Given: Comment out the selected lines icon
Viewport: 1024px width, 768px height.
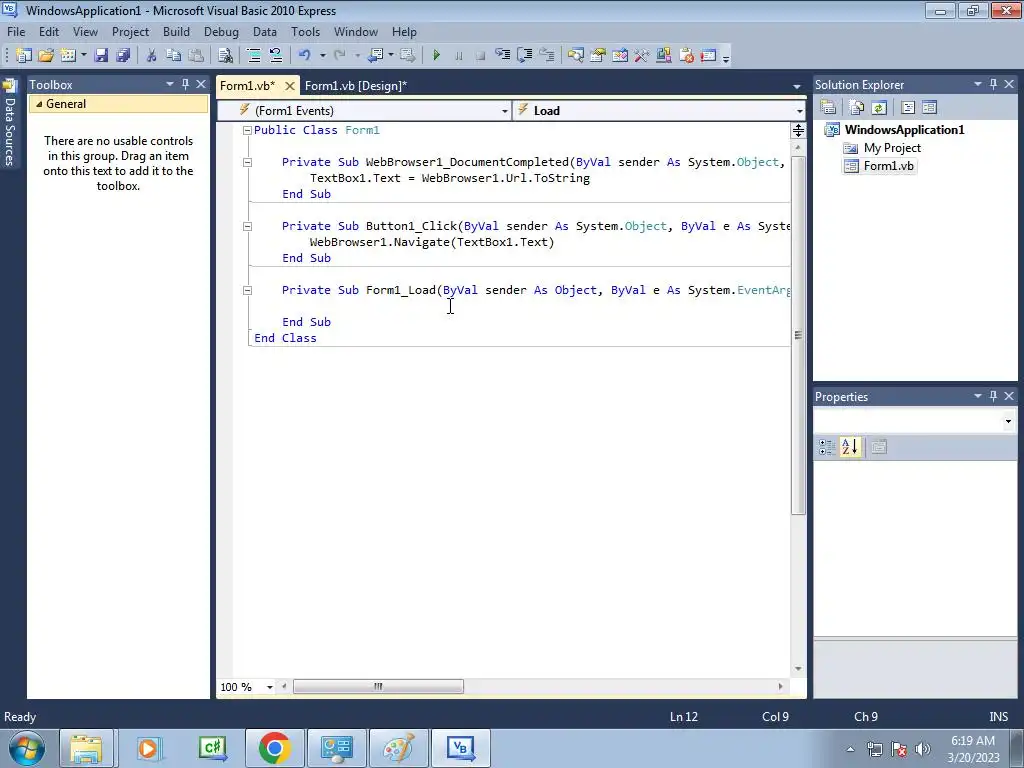Looking at the screenshot, I should tap(254, 56).
